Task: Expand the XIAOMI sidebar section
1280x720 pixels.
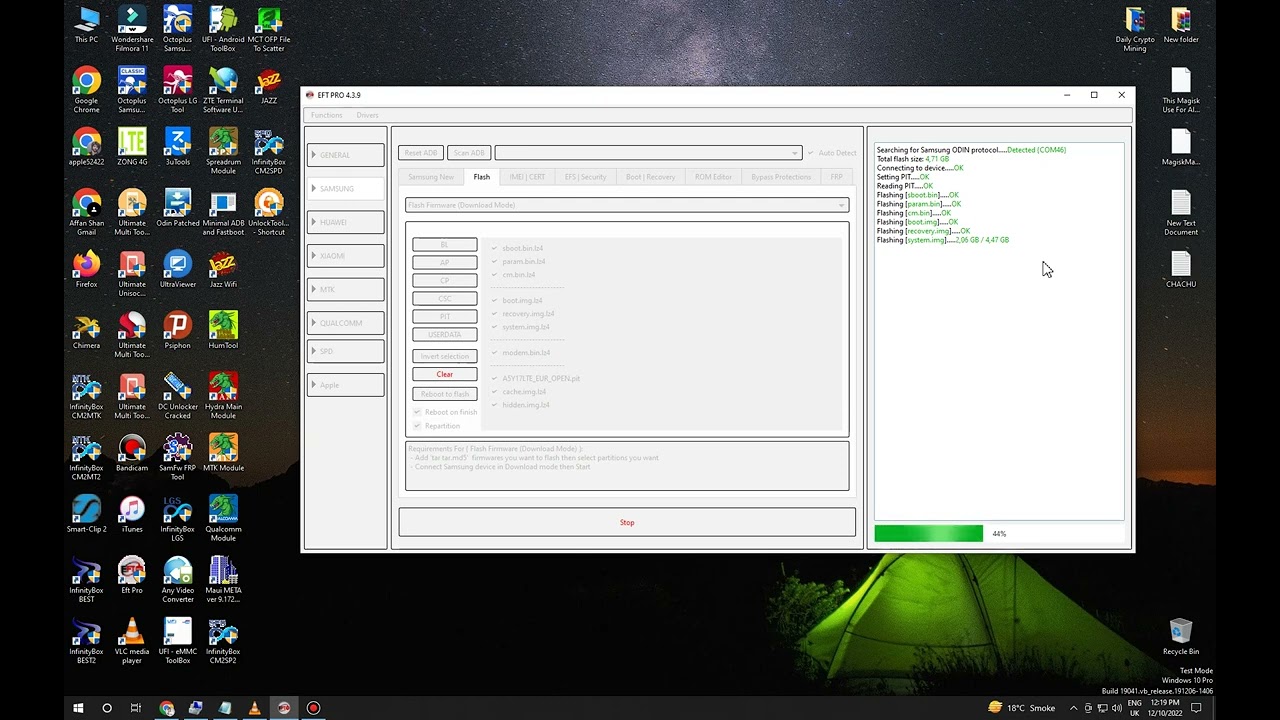Action: pyautogui.click(x=345, y=256)
